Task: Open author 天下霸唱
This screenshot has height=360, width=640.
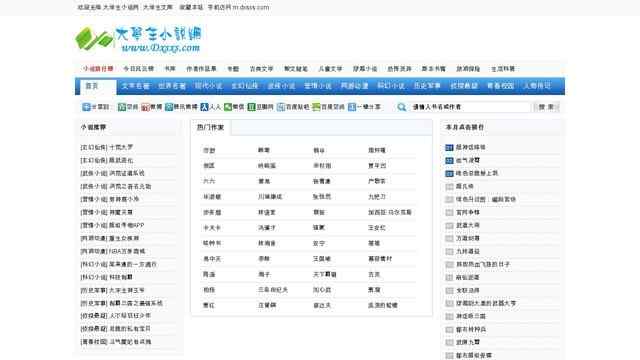Action: (324, 274)
